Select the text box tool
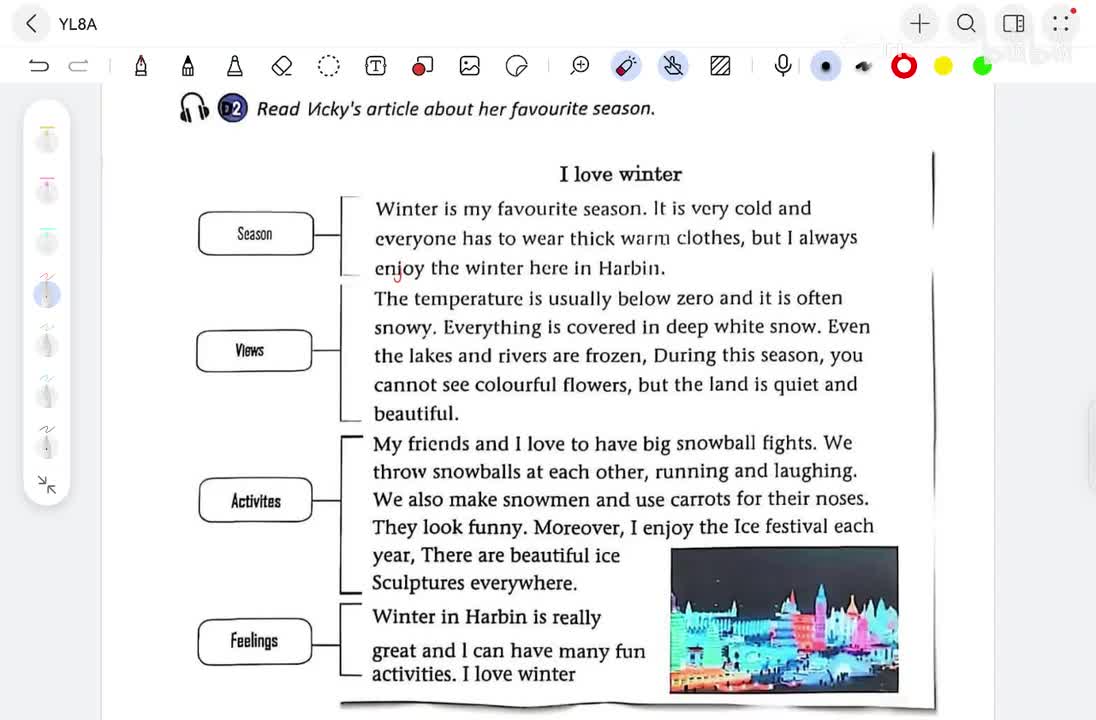 coord(375,66)
